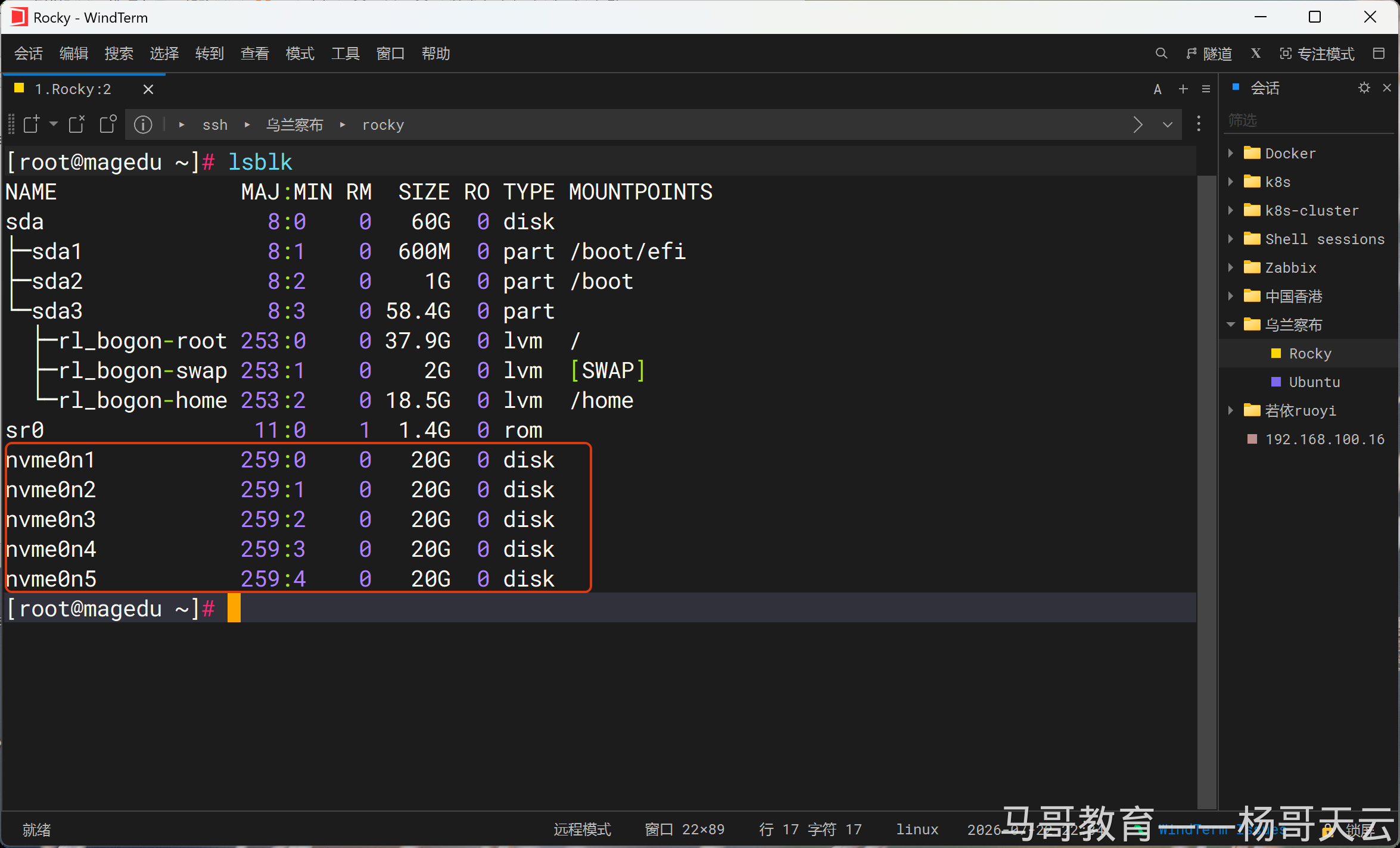Click the duplicate session icon in toolbar
The width and height of the screenshot is (1400, 848).
[108, 124]
